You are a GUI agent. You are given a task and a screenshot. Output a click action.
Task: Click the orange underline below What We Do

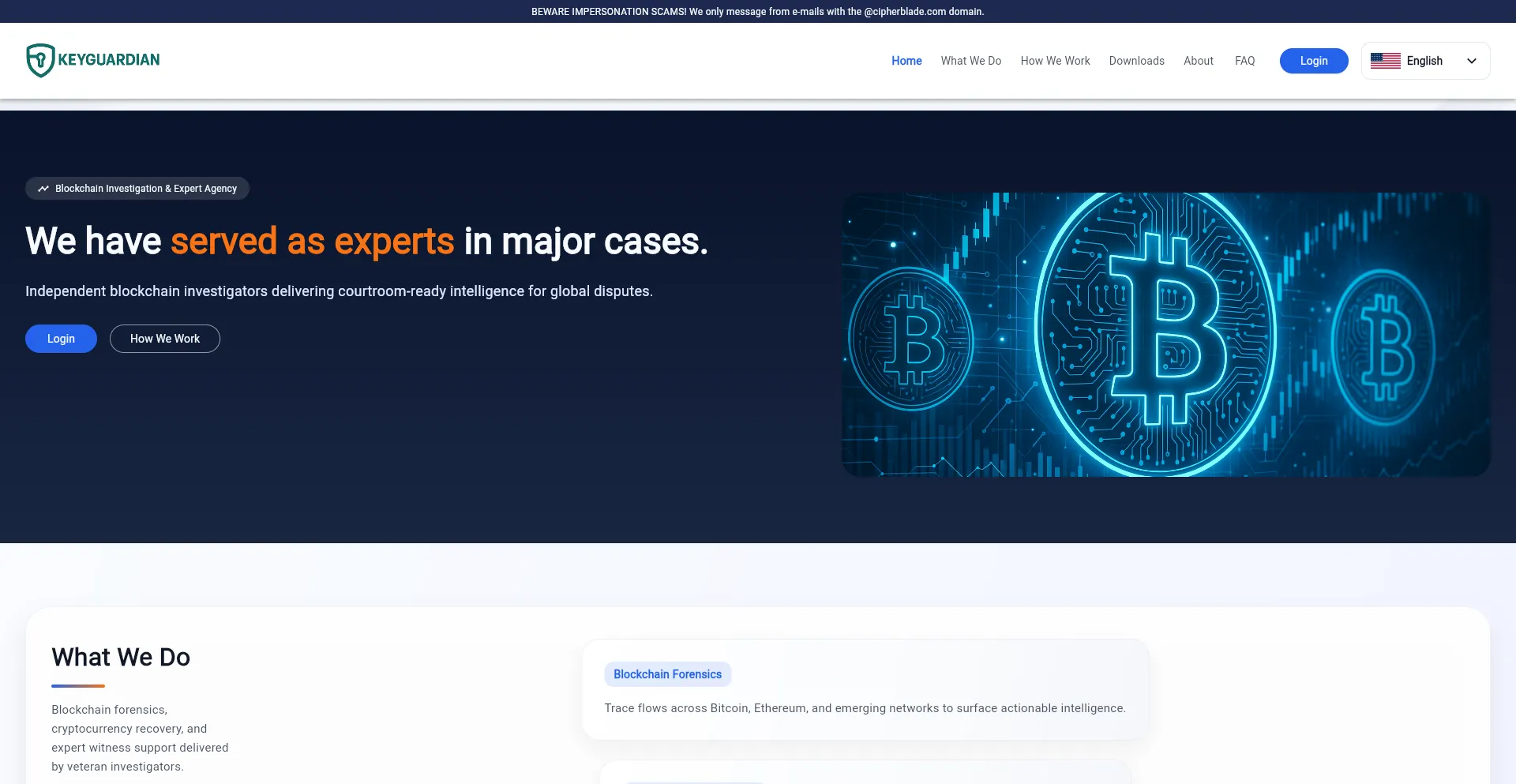[78, 685]
